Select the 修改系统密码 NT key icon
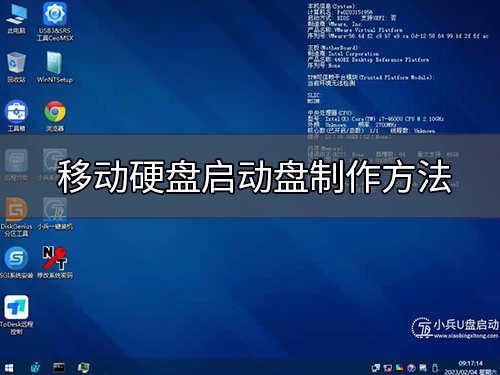Screen dimensions: 500x375 55,263
